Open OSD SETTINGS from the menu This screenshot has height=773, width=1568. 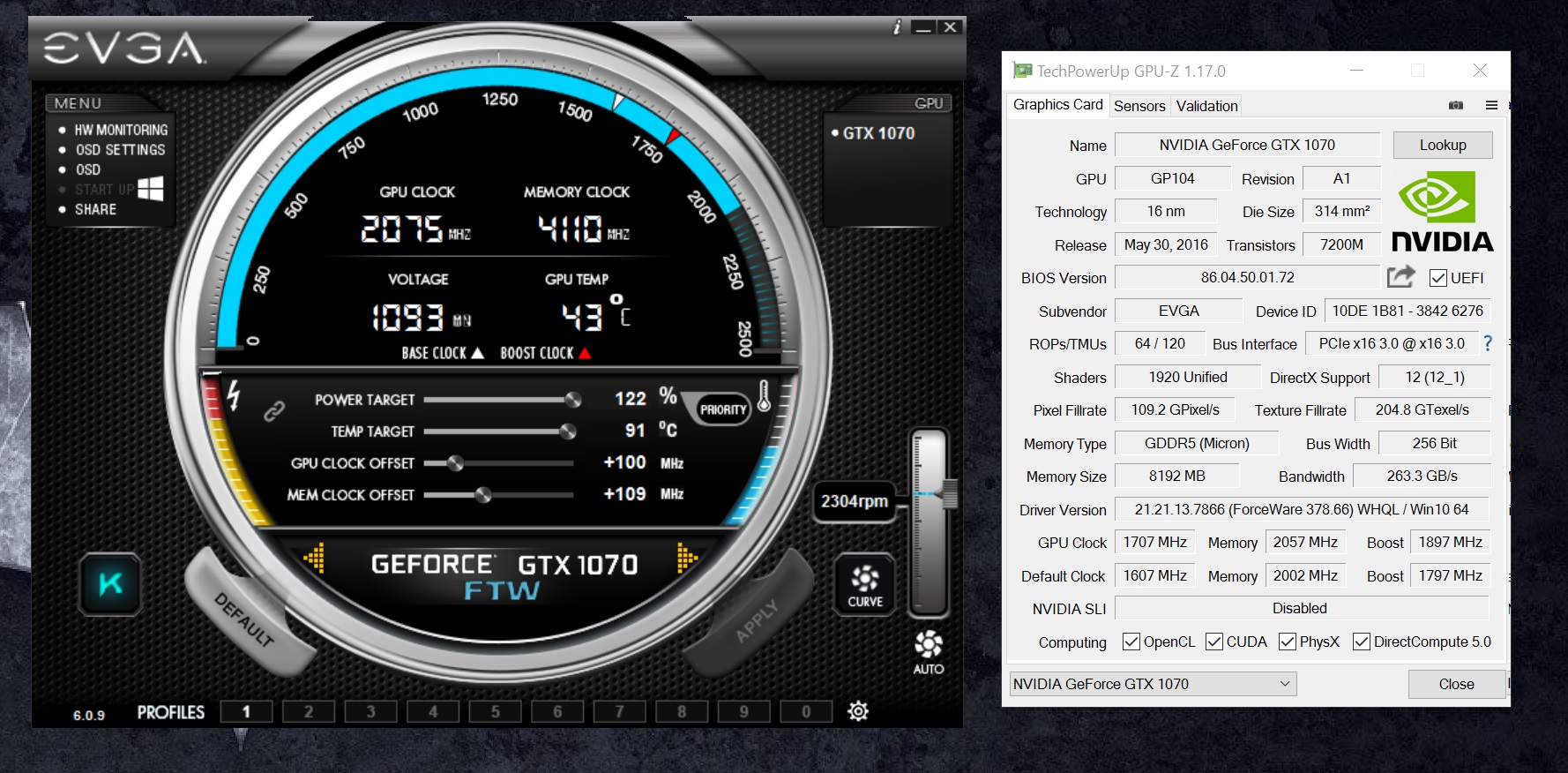click(120, 150)
